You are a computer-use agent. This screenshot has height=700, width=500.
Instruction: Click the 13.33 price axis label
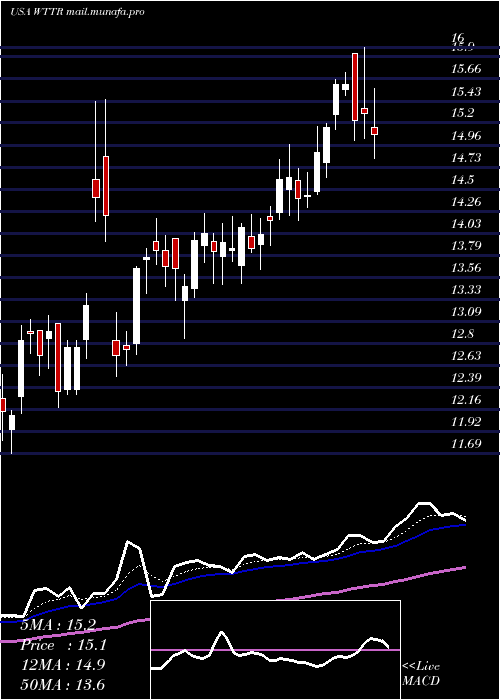[467, 290]
